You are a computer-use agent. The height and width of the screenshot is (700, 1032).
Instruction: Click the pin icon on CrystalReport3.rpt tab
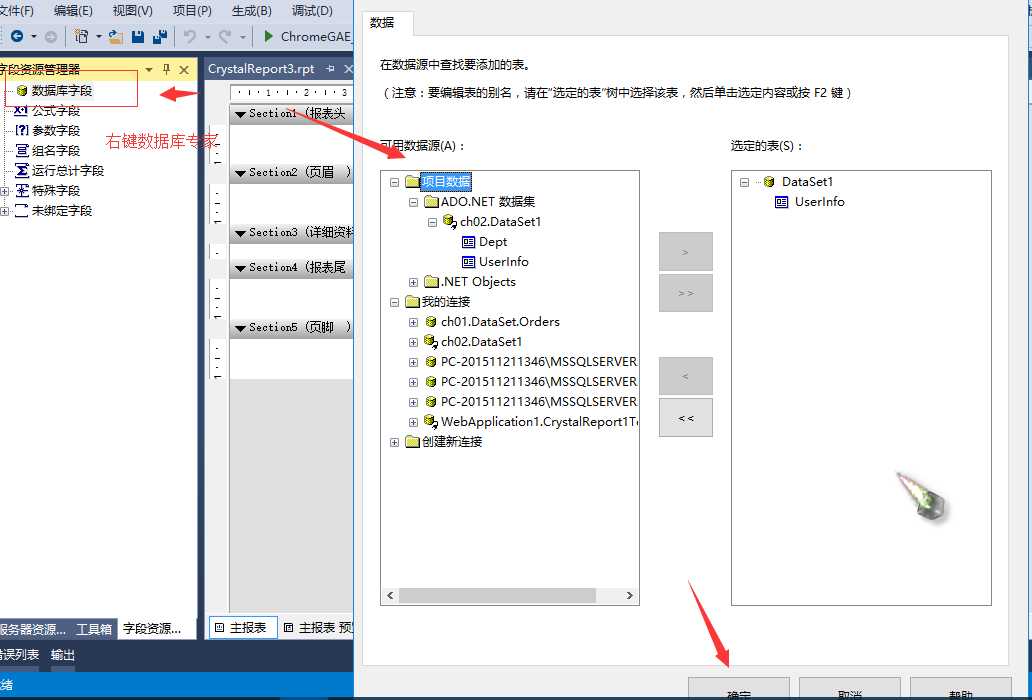[330, 68]
